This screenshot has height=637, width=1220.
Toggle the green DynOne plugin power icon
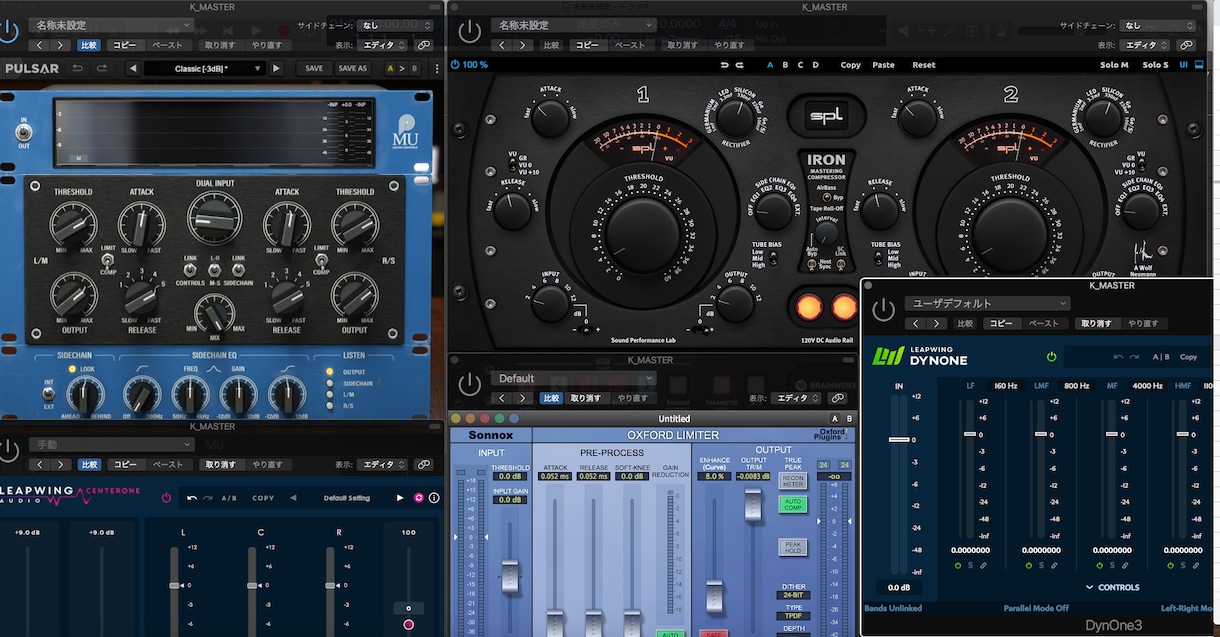(x=1051, y=356)
